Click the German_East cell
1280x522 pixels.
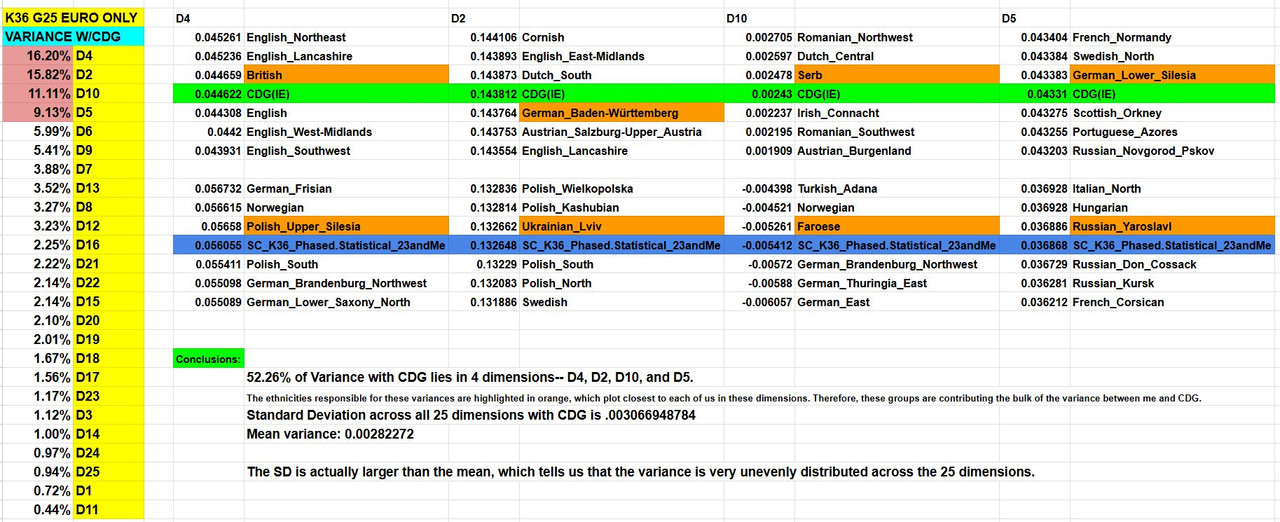(x=897, y=302)
